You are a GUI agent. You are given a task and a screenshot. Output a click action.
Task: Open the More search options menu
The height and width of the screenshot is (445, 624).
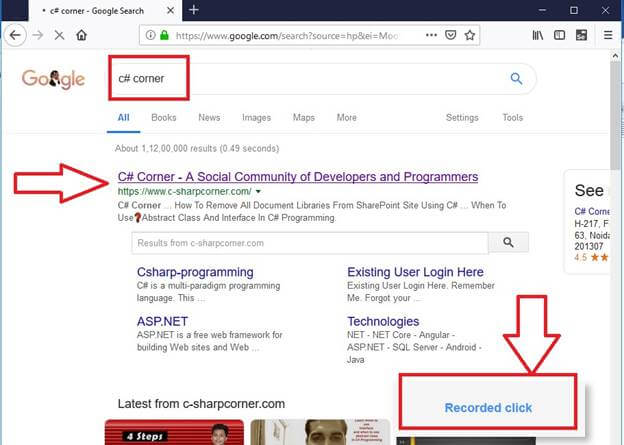347,117
